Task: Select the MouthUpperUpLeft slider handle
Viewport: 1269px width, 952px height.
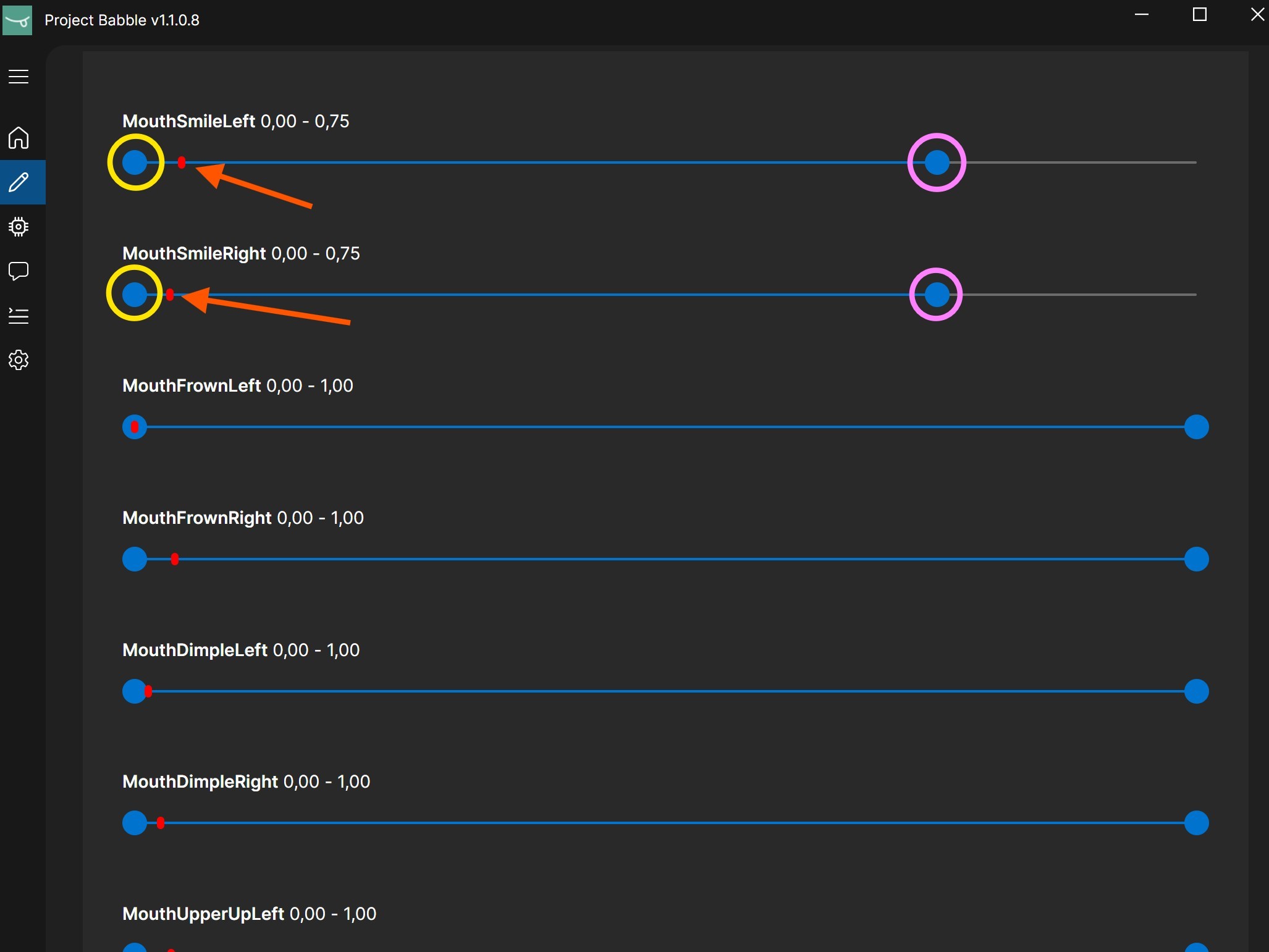Action: [134, 947]
